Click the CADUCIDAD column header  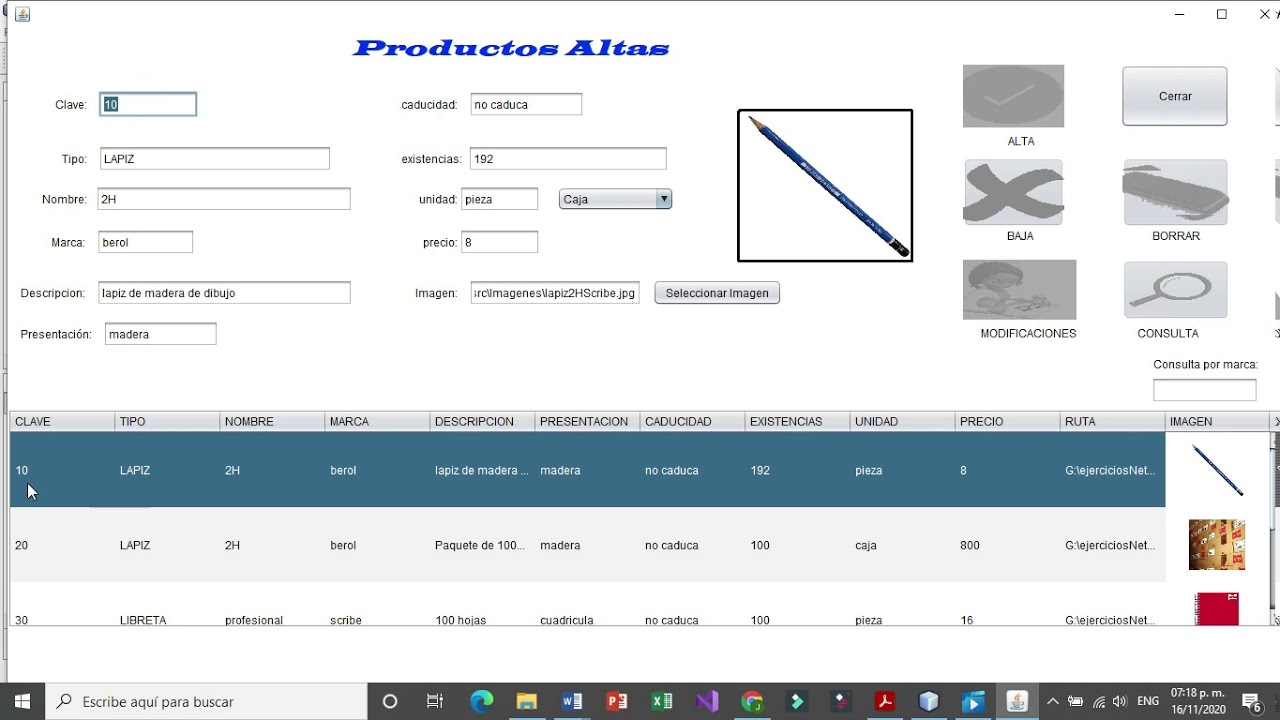692,422
